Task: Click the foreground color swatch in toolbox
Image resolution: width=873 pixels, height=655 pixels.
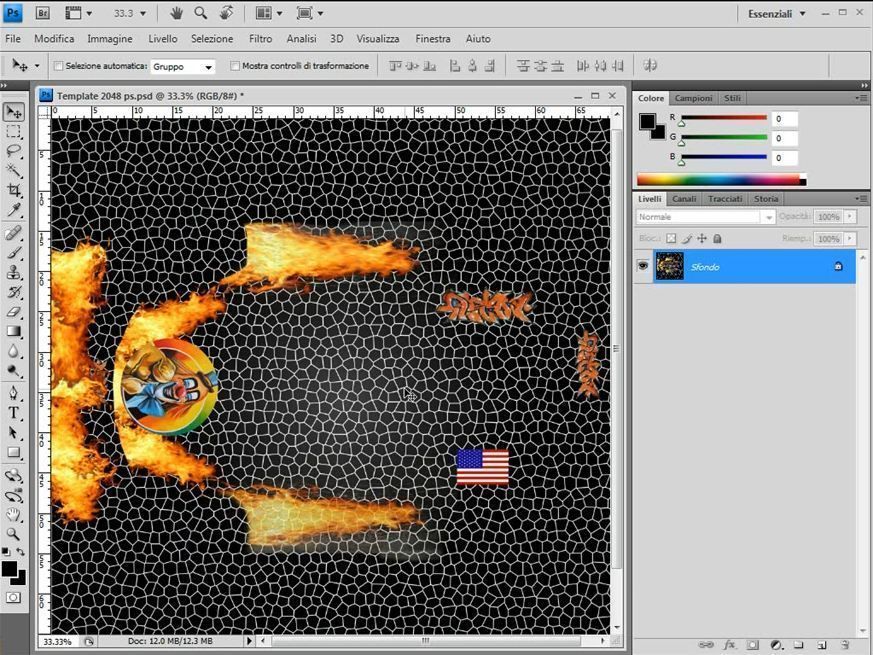Action: 8,568
